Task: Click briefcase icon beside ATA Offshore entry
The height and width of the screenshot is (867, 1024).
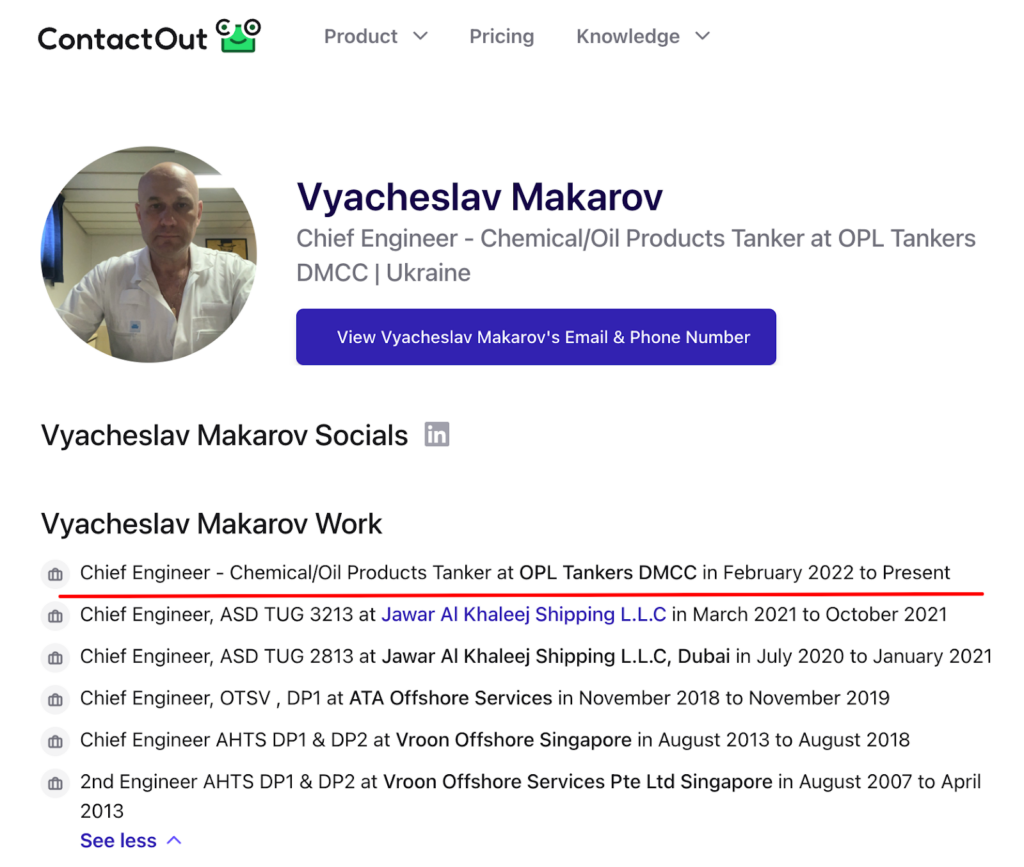Action: pyautogui.click(x=56, y=699)
